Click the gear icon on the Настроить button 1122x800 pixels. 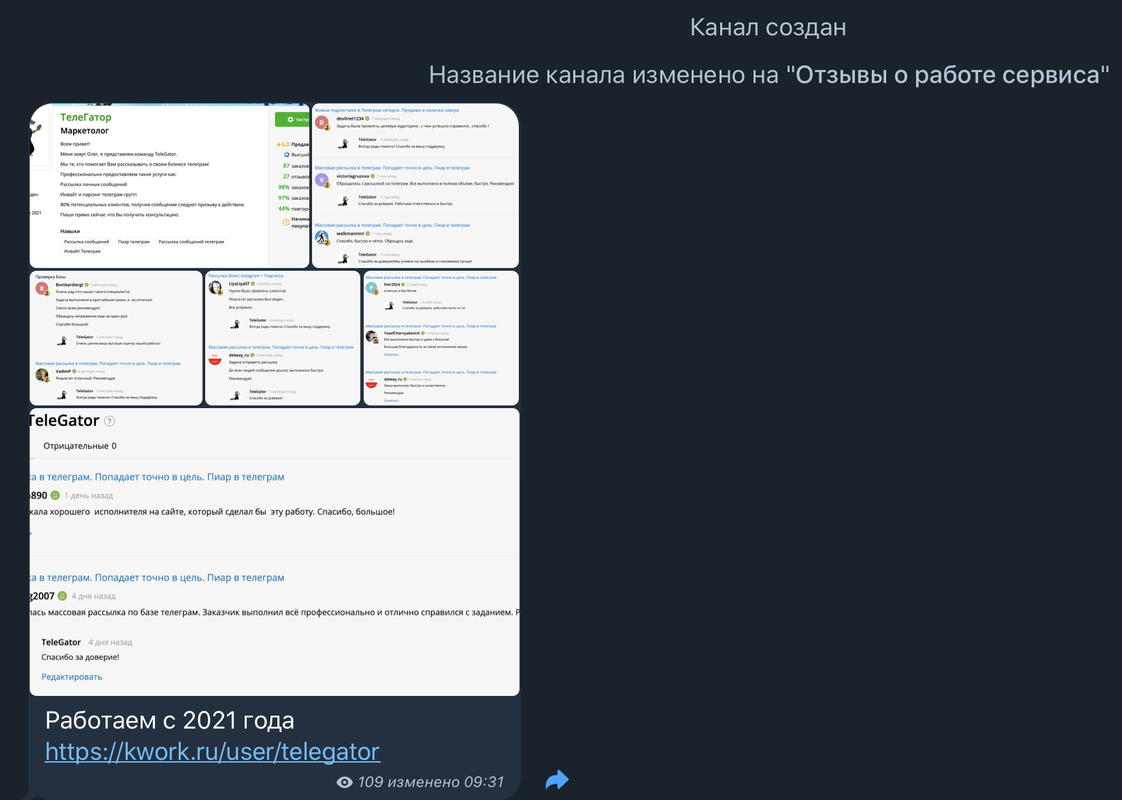click(289, 118)
